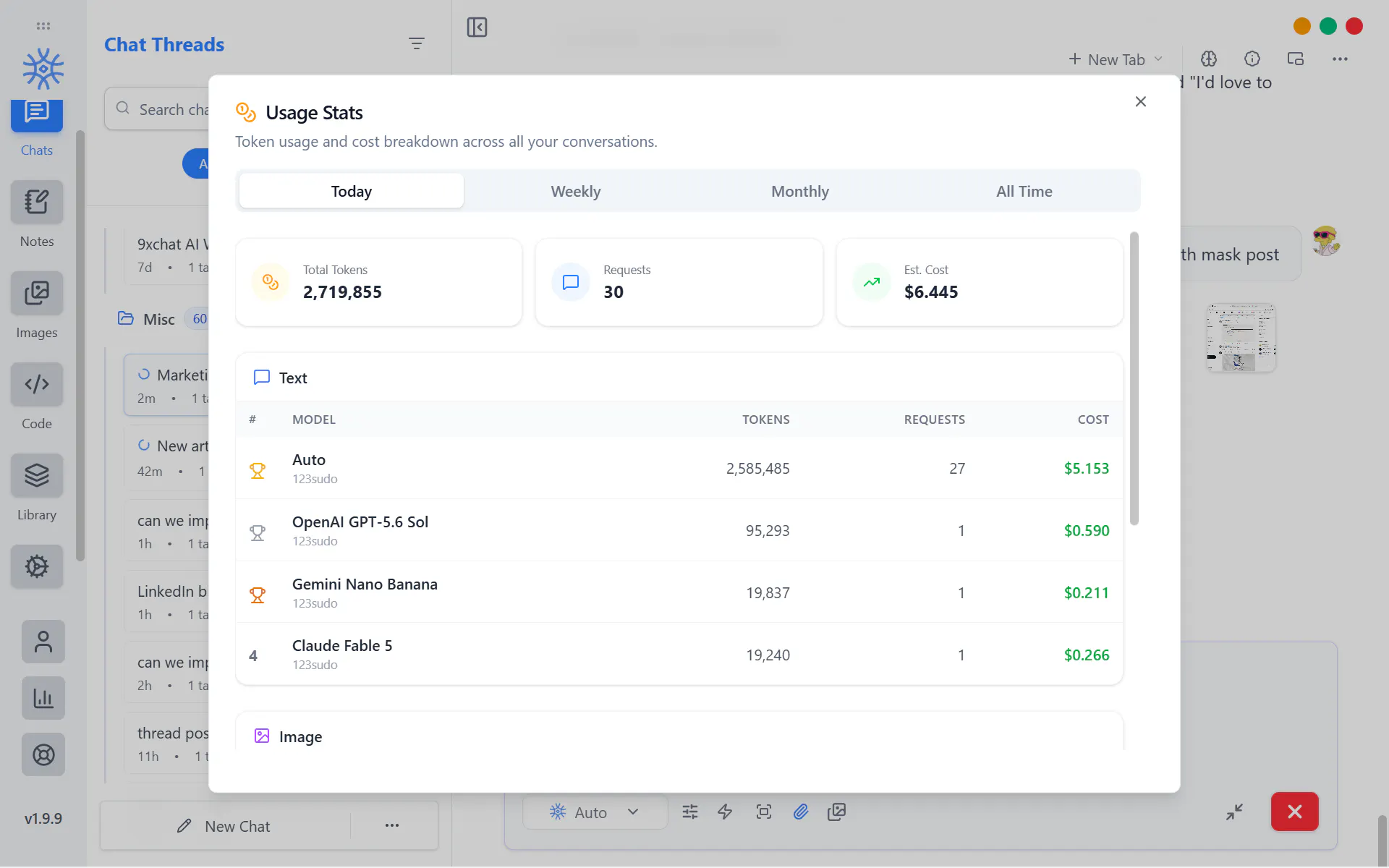1389x868 pixels.
Task: Open the more options next to New Chat
Action: [x=392, y=825]
